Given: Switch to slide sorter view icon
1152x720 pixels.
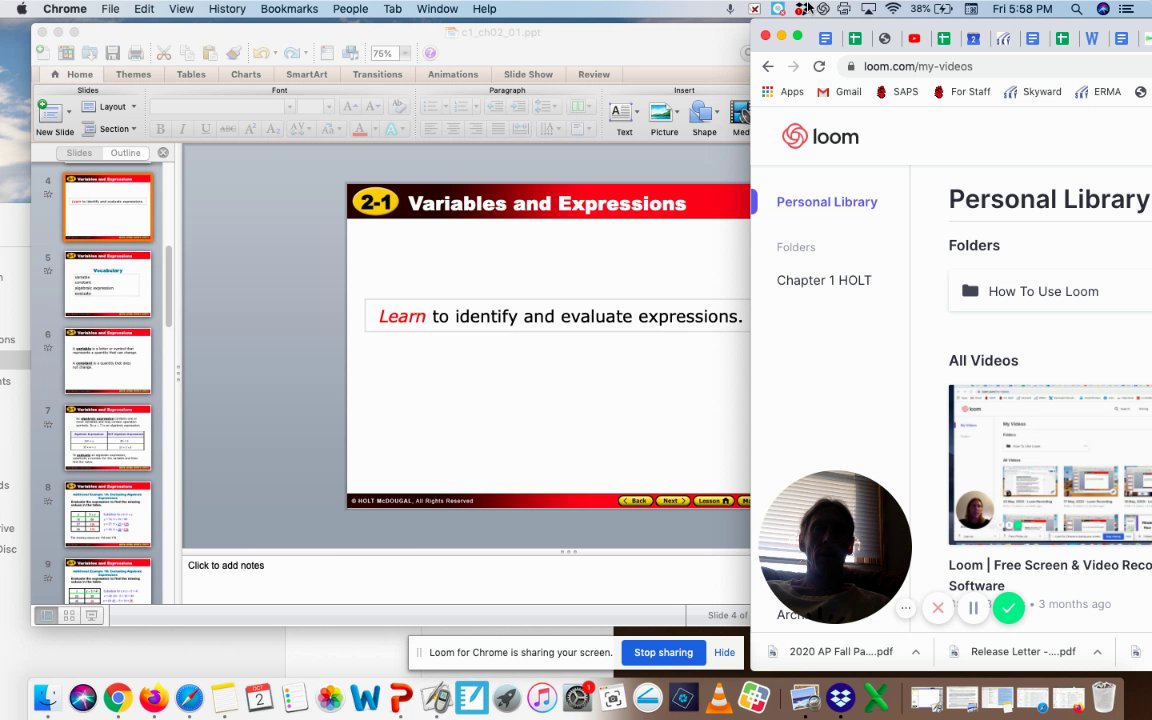Looking at the screenshot, I should tap(69, 616).
